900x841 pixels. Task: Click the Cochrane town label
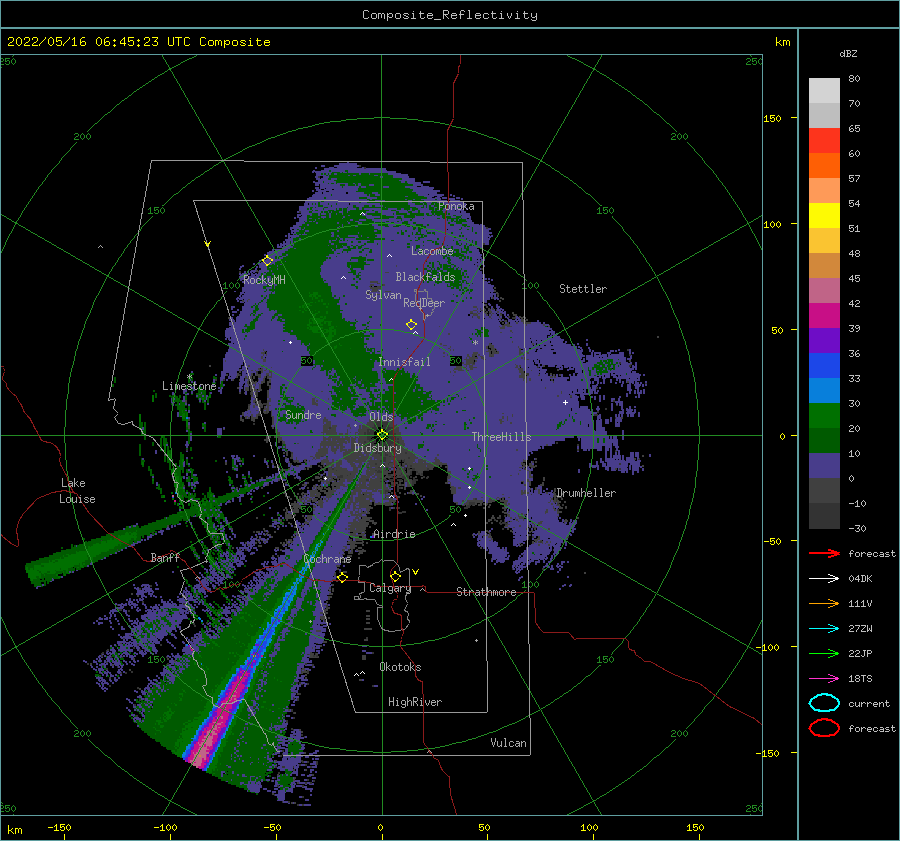(327, 559)
